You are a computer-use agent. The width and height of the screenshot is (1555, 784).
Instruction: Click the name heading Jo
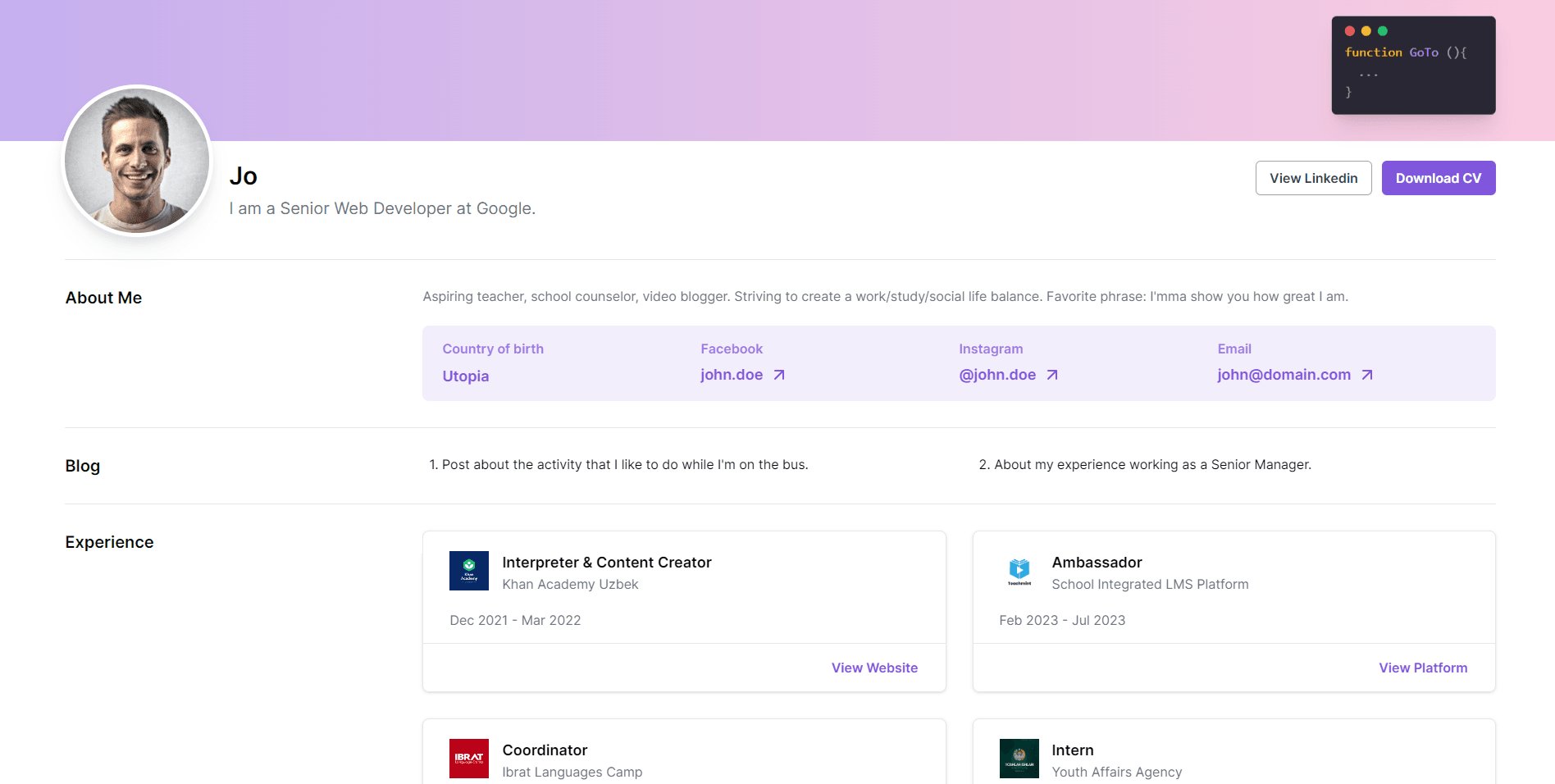244,176
